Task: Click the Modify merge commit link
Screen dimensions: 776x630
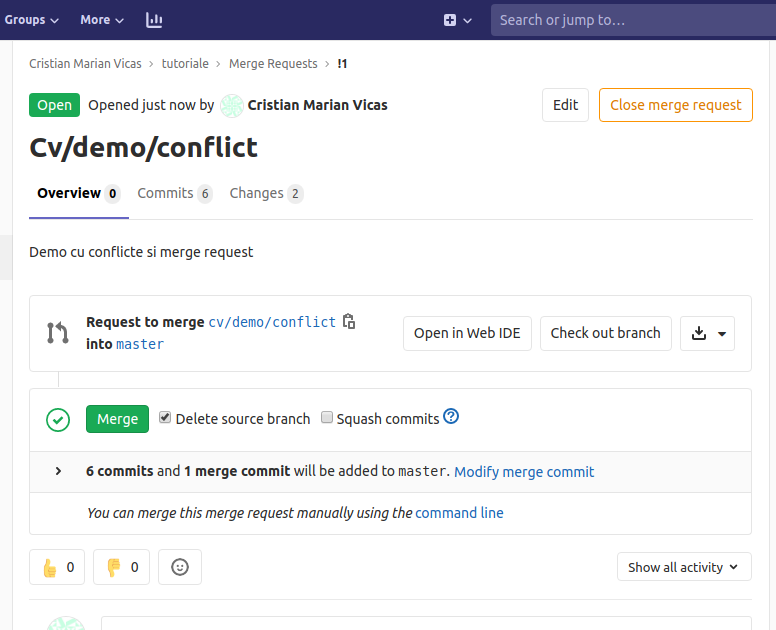Action: pos(524,471)
